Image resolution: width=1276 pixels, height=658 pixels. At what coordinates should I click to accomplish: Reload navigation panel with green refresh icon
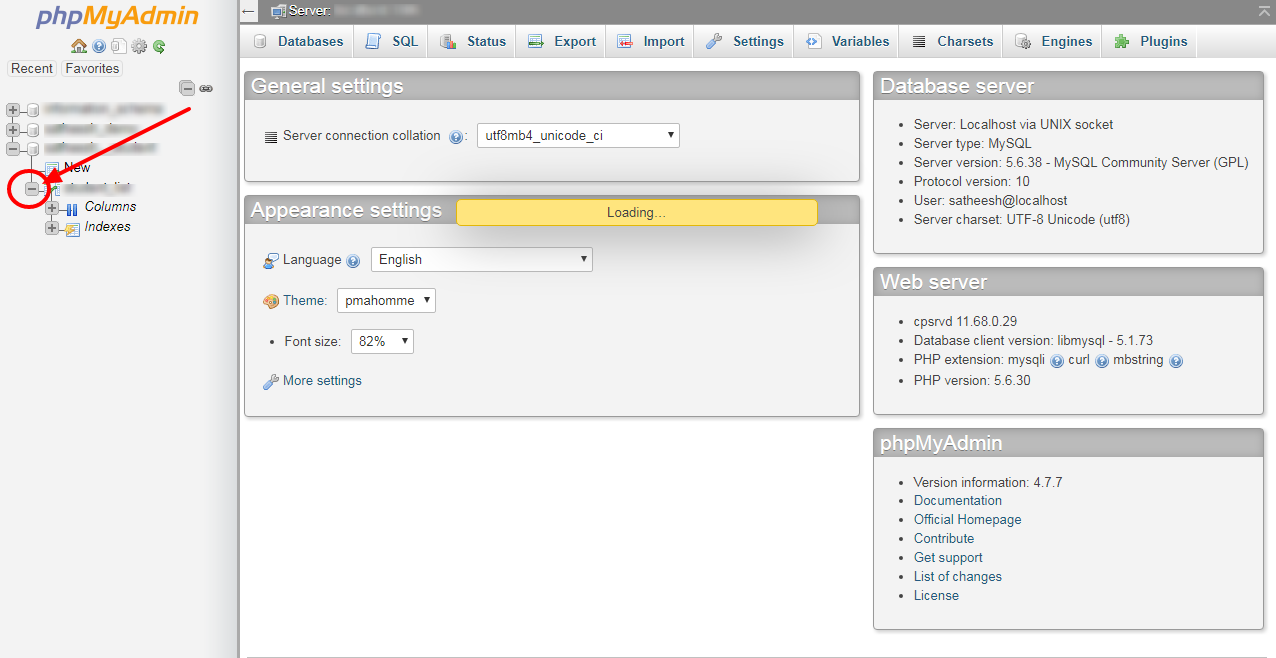point(159,46)
